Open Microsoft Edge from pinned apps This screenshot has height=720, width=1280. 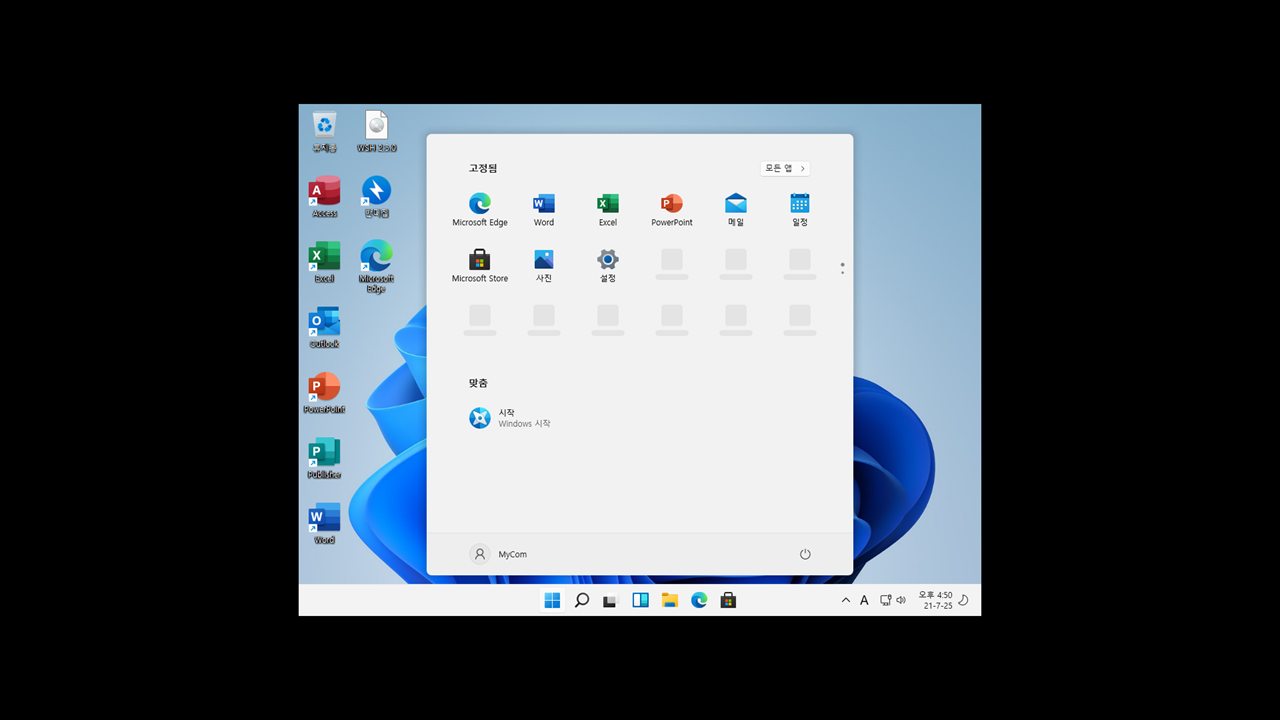[480, 210]
